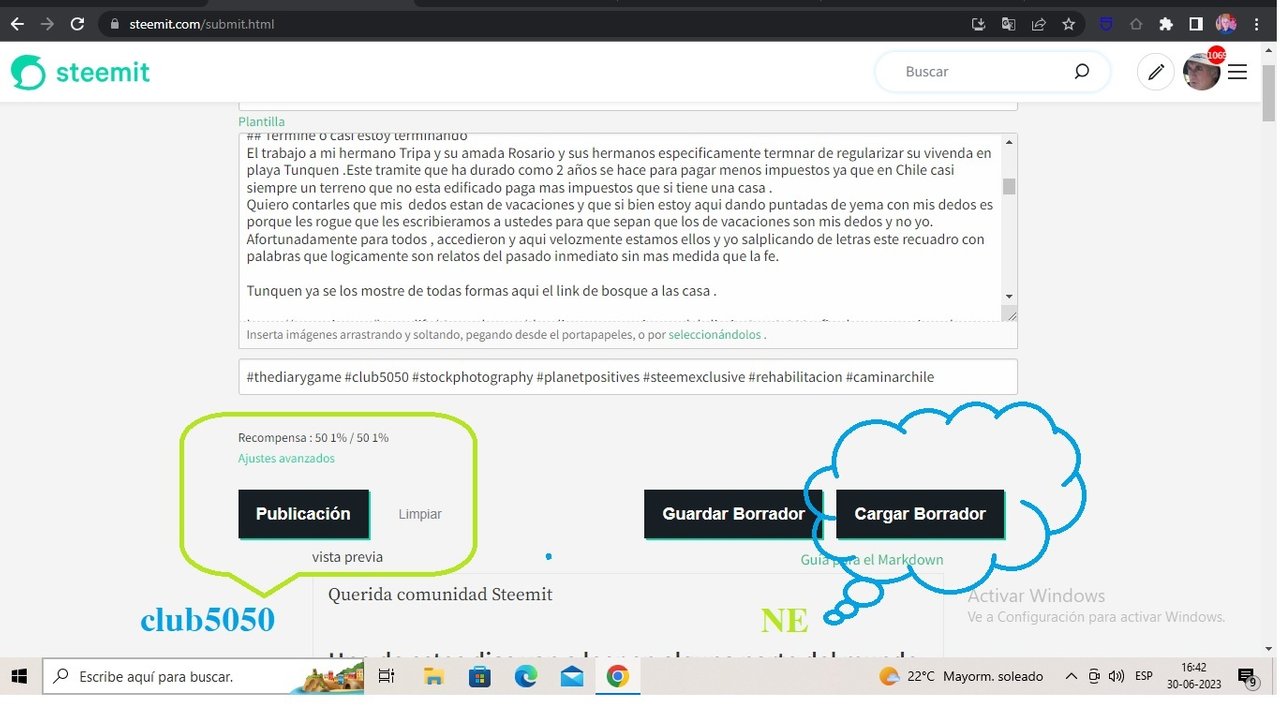Open the Chrome three-dot menu
This screenshot has height=720, width=1280.
coord(1256,24)
